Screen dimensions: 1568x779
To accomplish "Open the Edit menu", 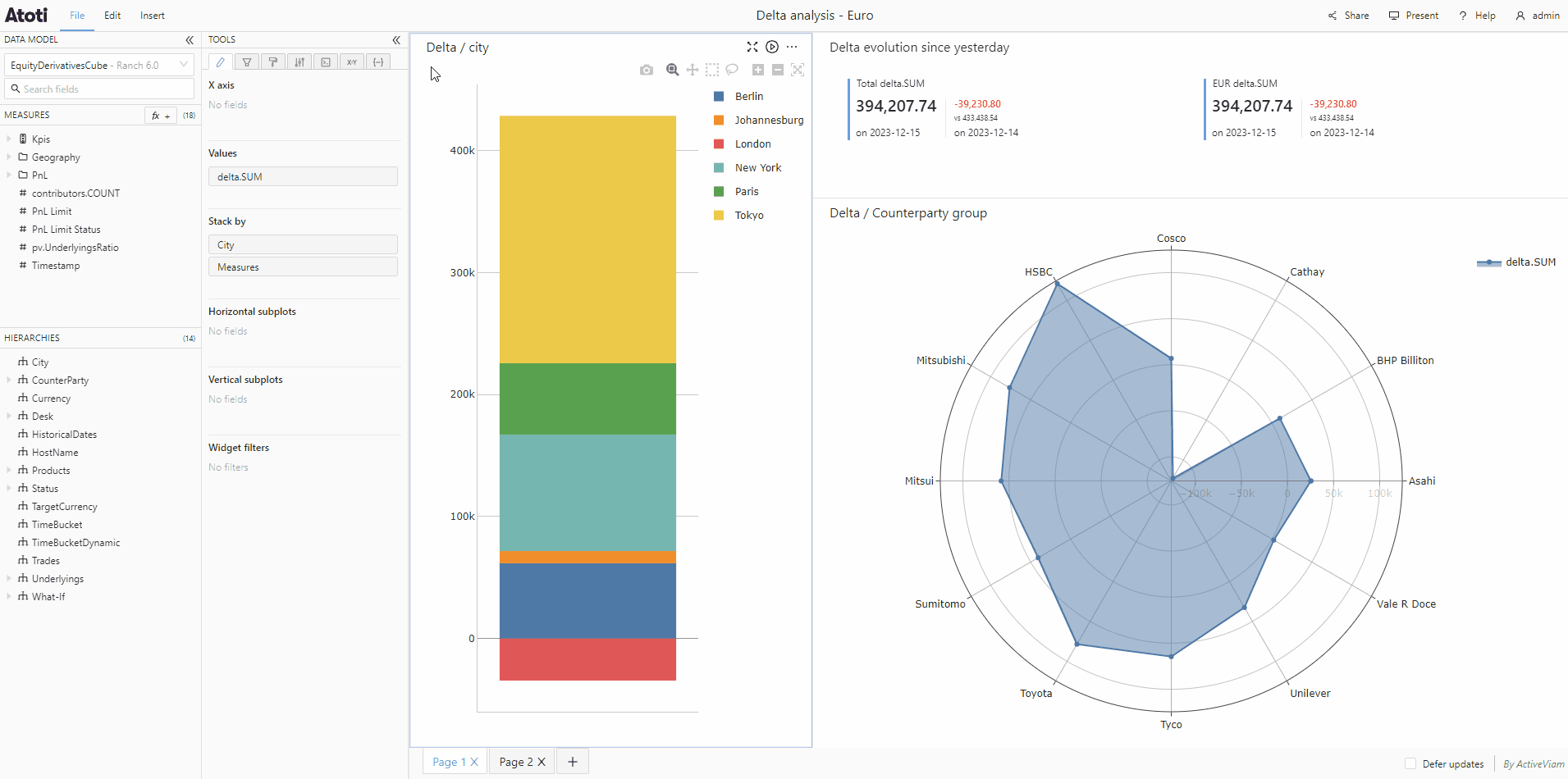I will 112,16.
